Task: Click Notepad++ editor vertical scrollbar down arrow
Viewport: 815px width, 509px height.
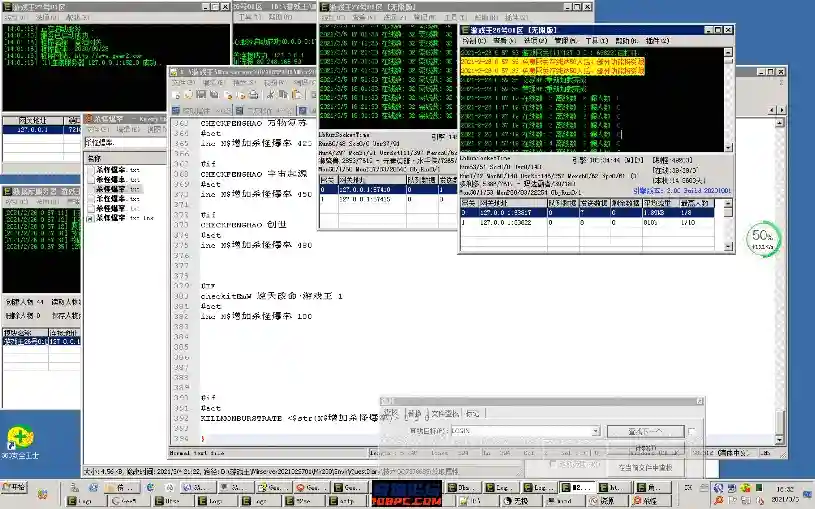Action: (x=779, y=440)
